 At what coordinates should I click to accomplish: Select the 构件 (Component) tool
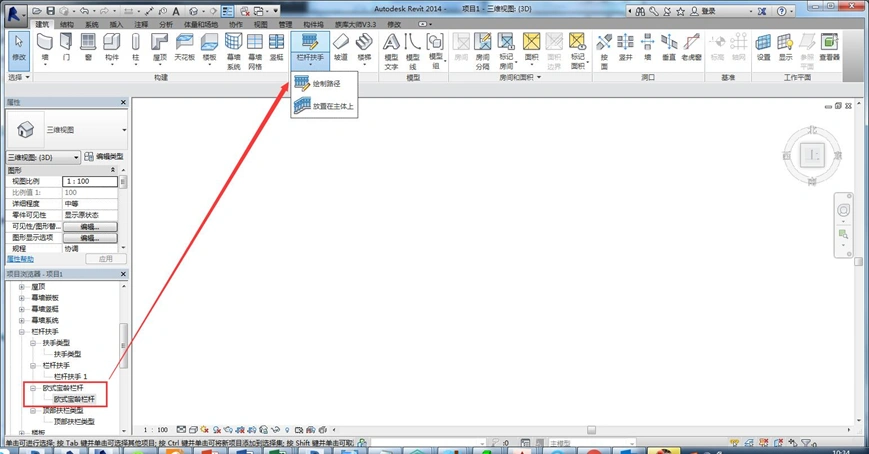111,48
